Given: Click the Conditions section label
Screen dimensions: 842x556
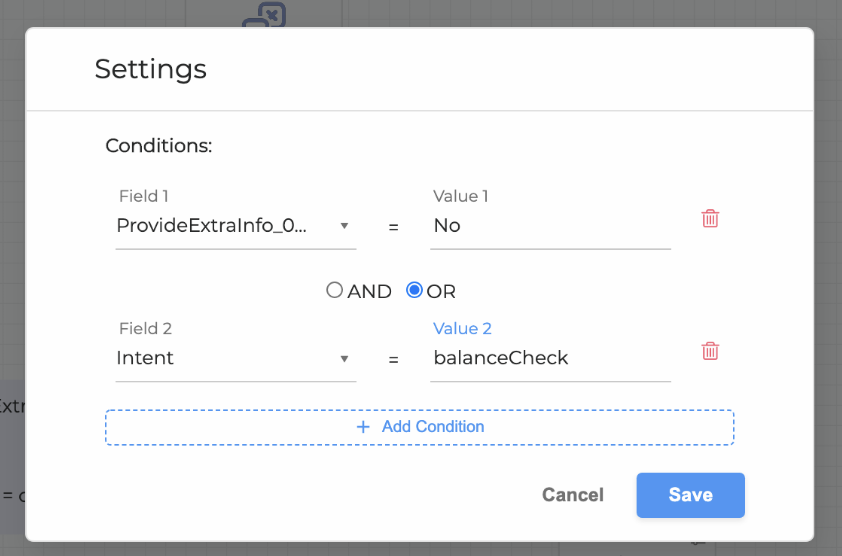Looking at the screenshot, I should coord(159,146).
